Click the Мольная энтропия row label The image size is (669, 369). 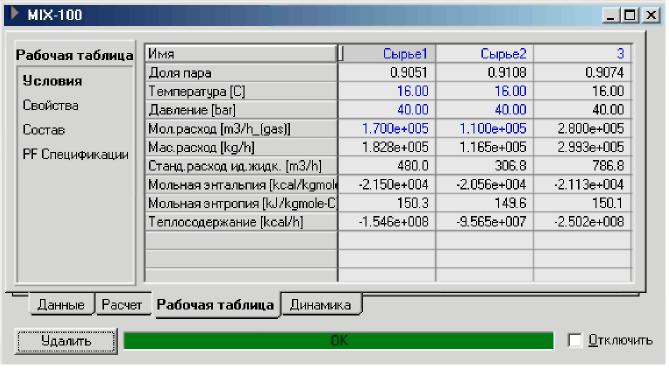[241, 203]
